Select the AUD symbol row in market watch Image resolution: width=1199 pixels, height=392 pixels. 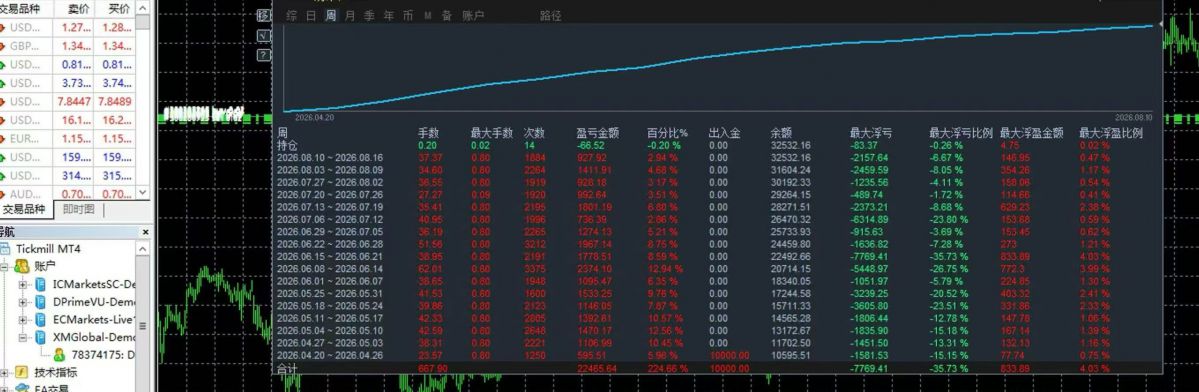point(68,195)
